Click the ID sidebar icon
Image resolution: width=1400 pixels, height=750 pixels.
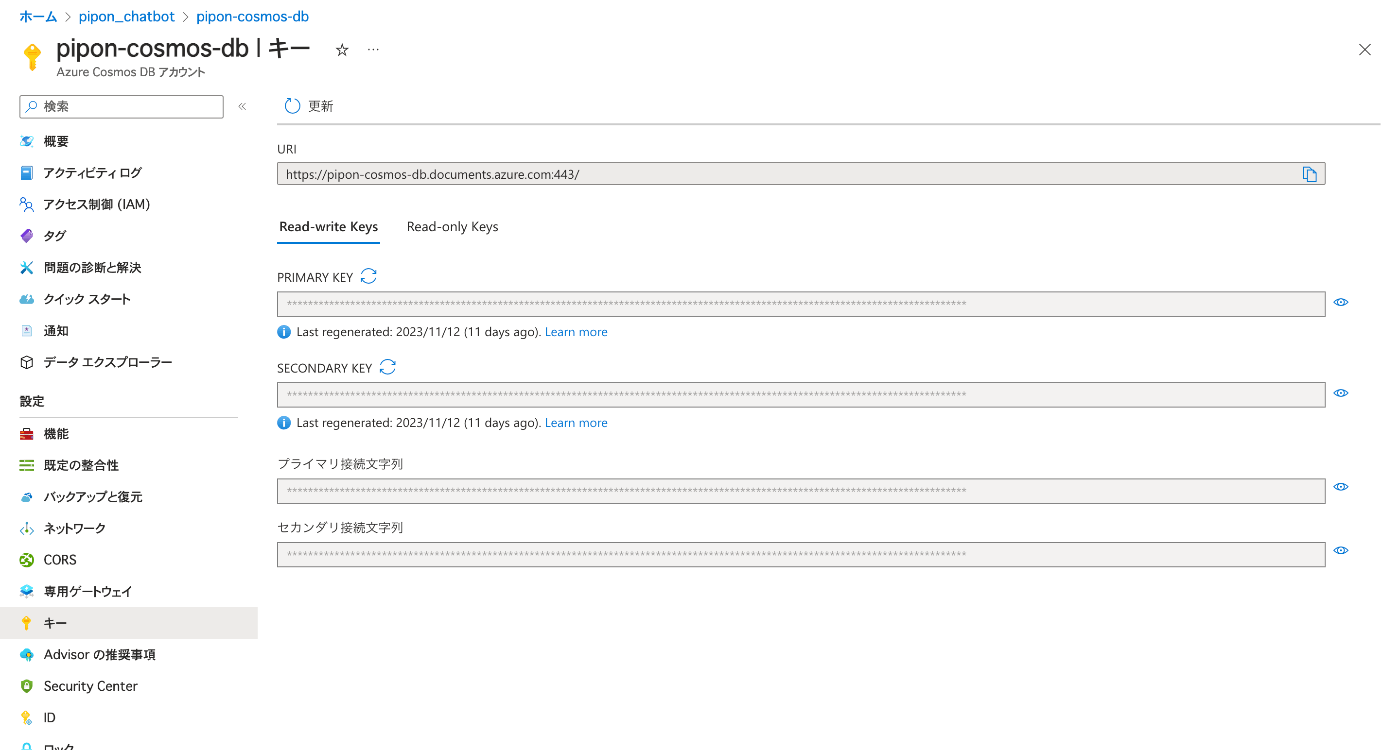click(x=27, y=718)
